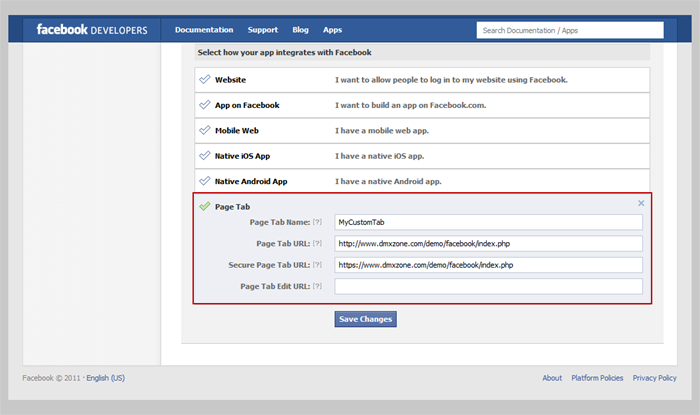Click the Page Tab Name input field
700x415 pixels.
pos(488,222)
